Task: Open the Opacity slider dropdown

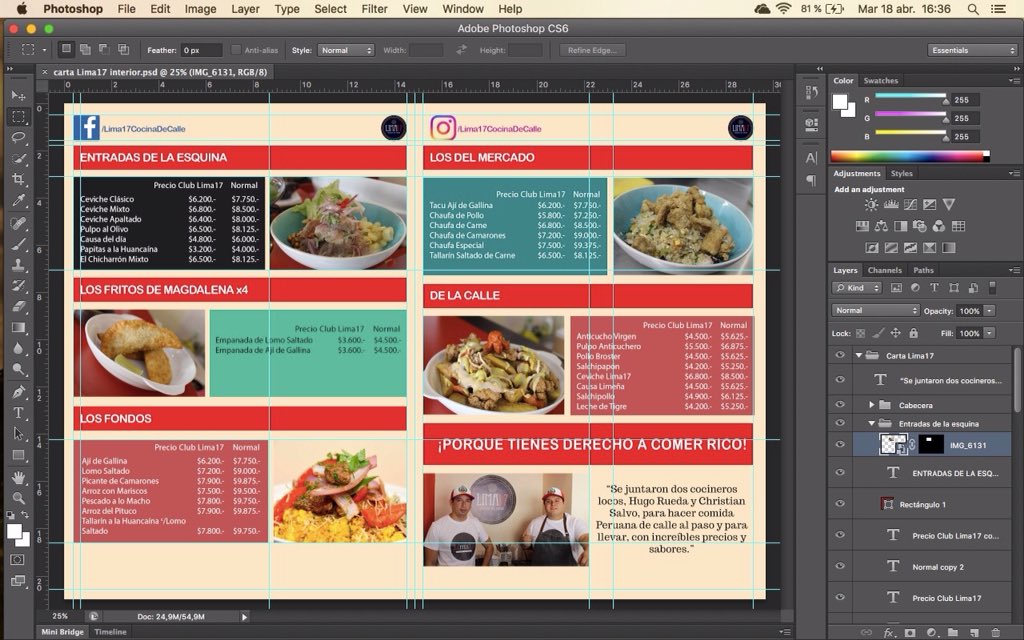Action: [990, 311]
